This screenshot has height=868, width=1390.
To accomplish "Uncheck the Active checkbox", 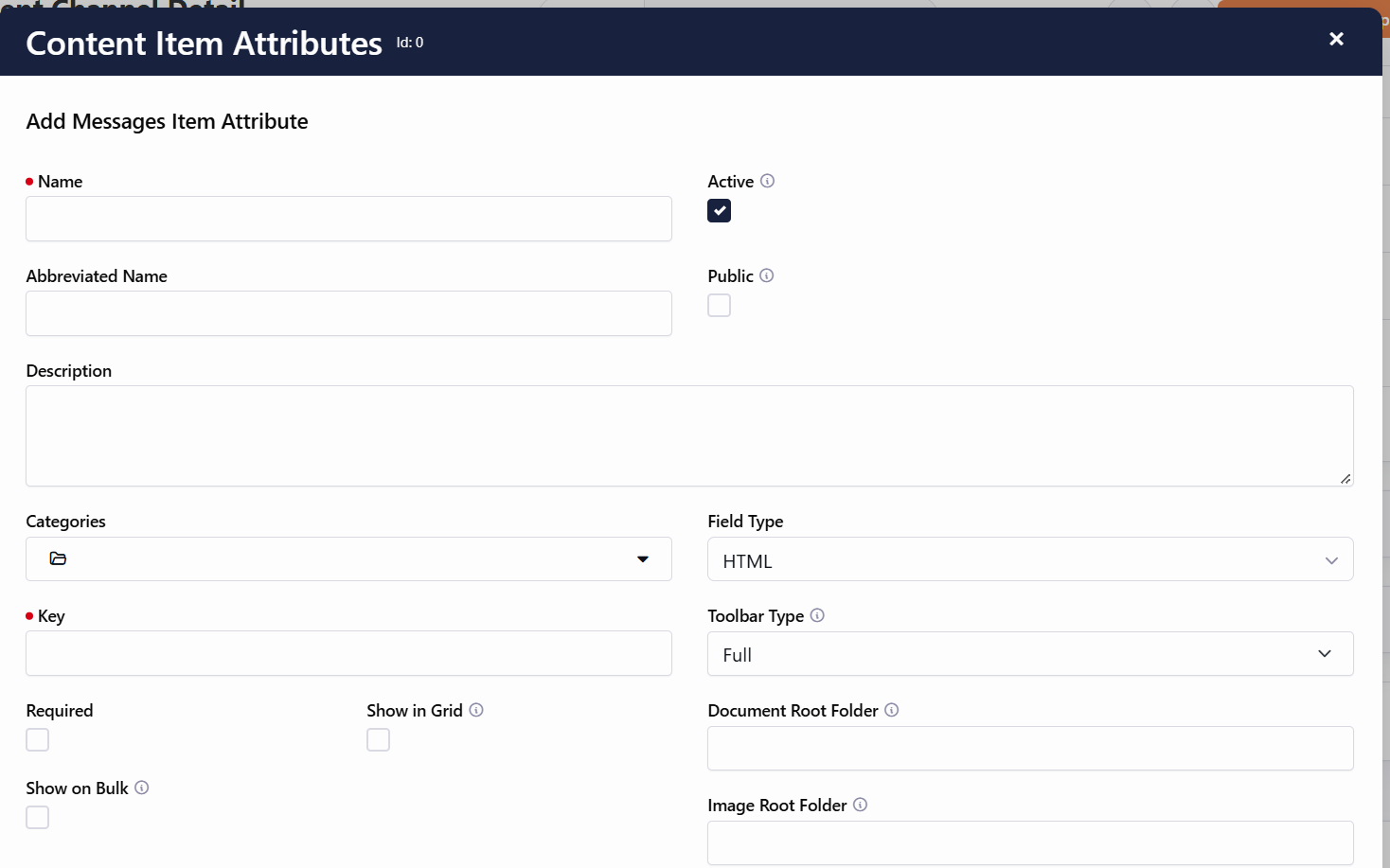I will (x=720, y=210).
